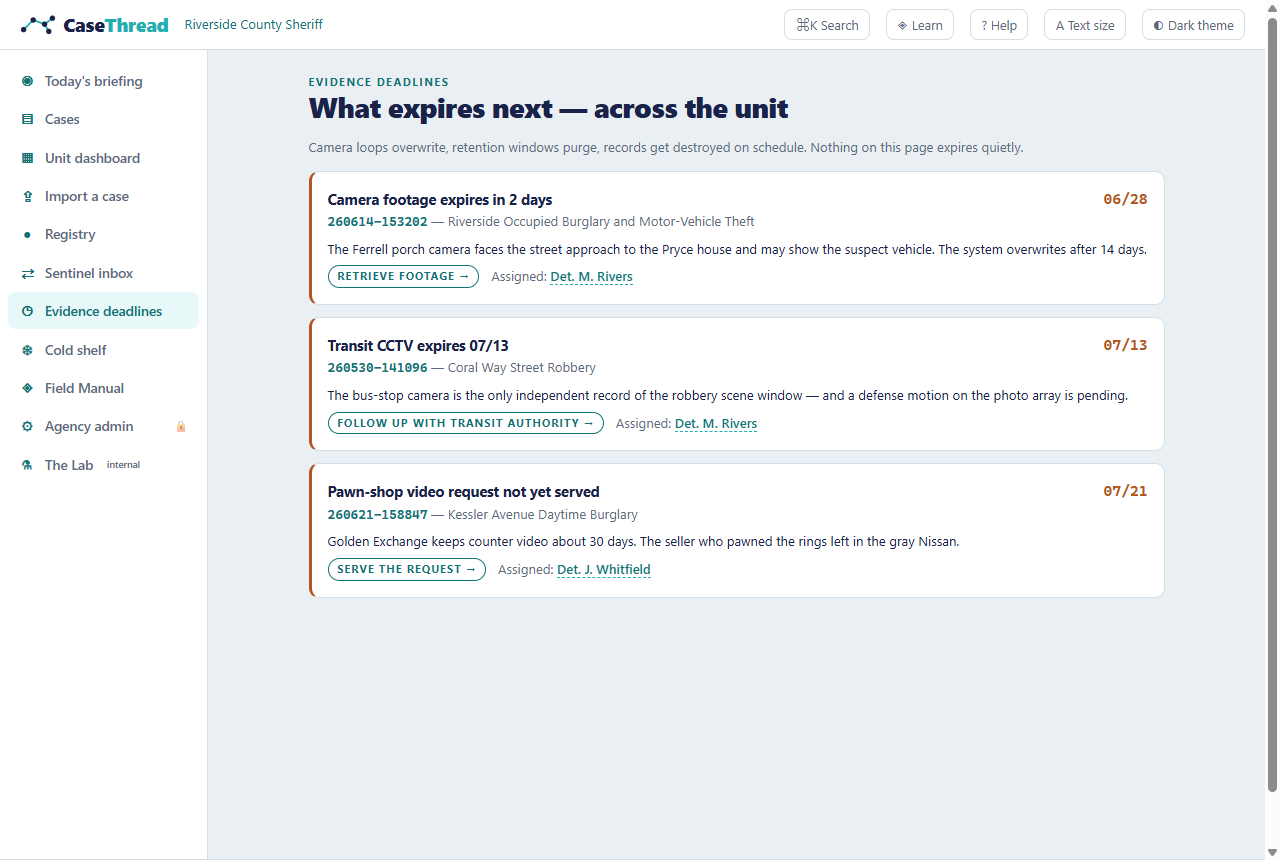Click the CaseThread logo icon
The image size is (1280, 860).
[x=38, y=25]
